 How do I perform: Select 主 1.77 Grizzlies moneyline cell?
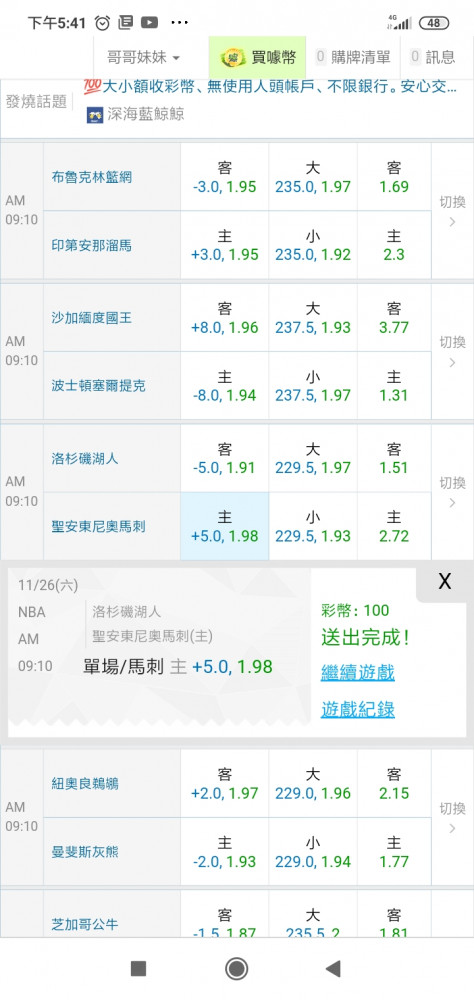394,852
